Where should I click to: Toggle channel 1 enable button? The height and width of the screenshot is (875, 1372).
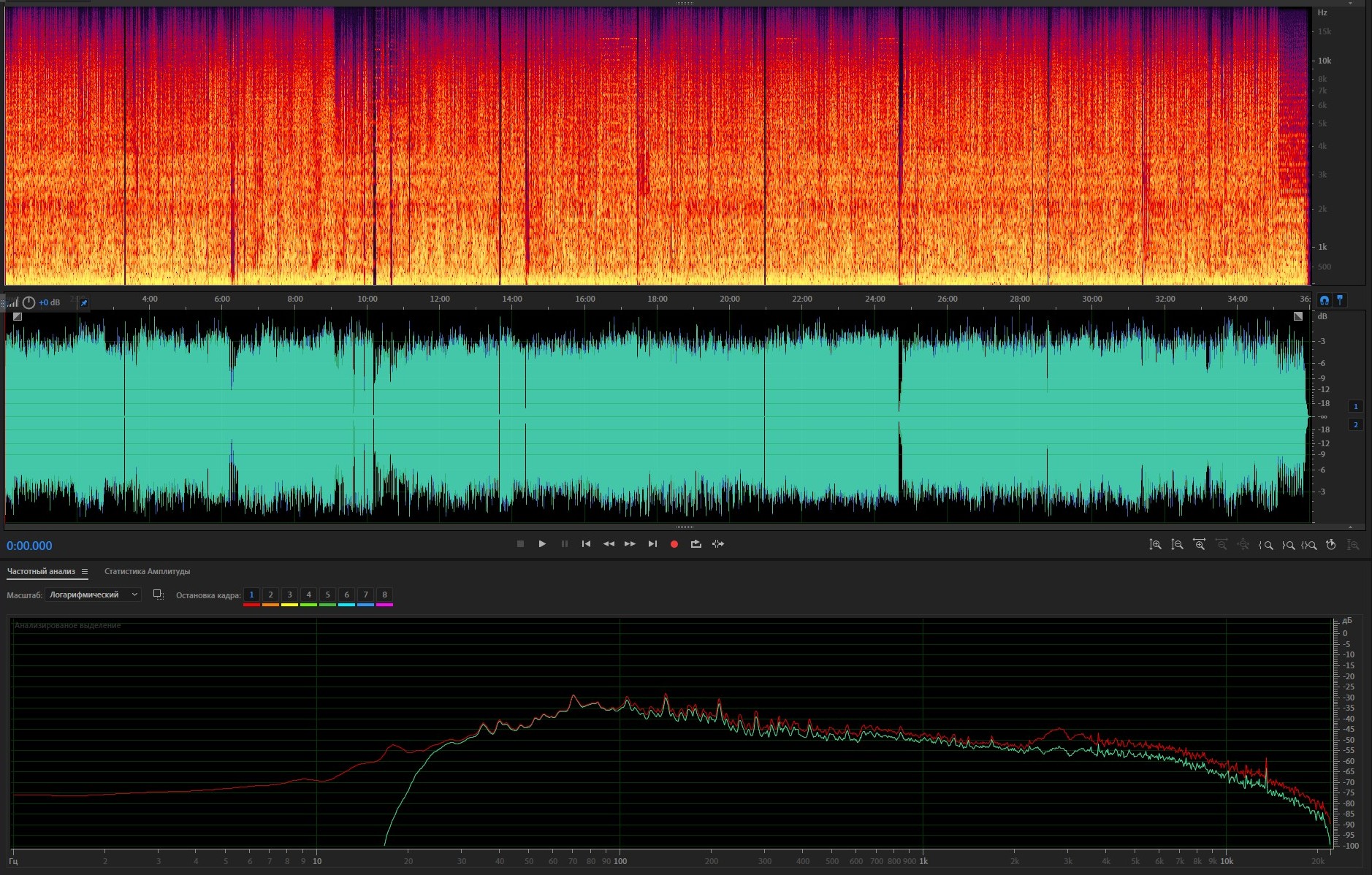(1355, 407)
